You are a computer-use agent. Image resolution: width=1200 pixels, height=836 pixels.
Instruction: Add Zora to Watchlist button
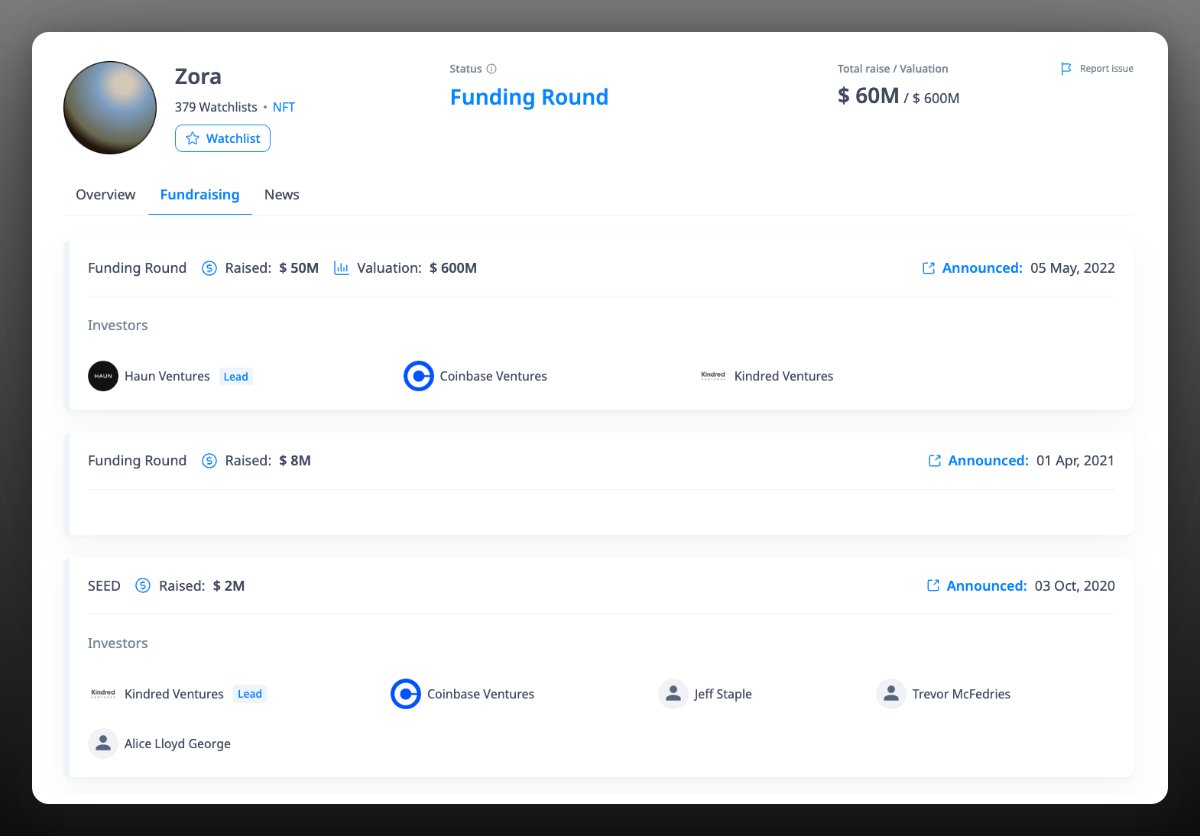pos(223,138)
